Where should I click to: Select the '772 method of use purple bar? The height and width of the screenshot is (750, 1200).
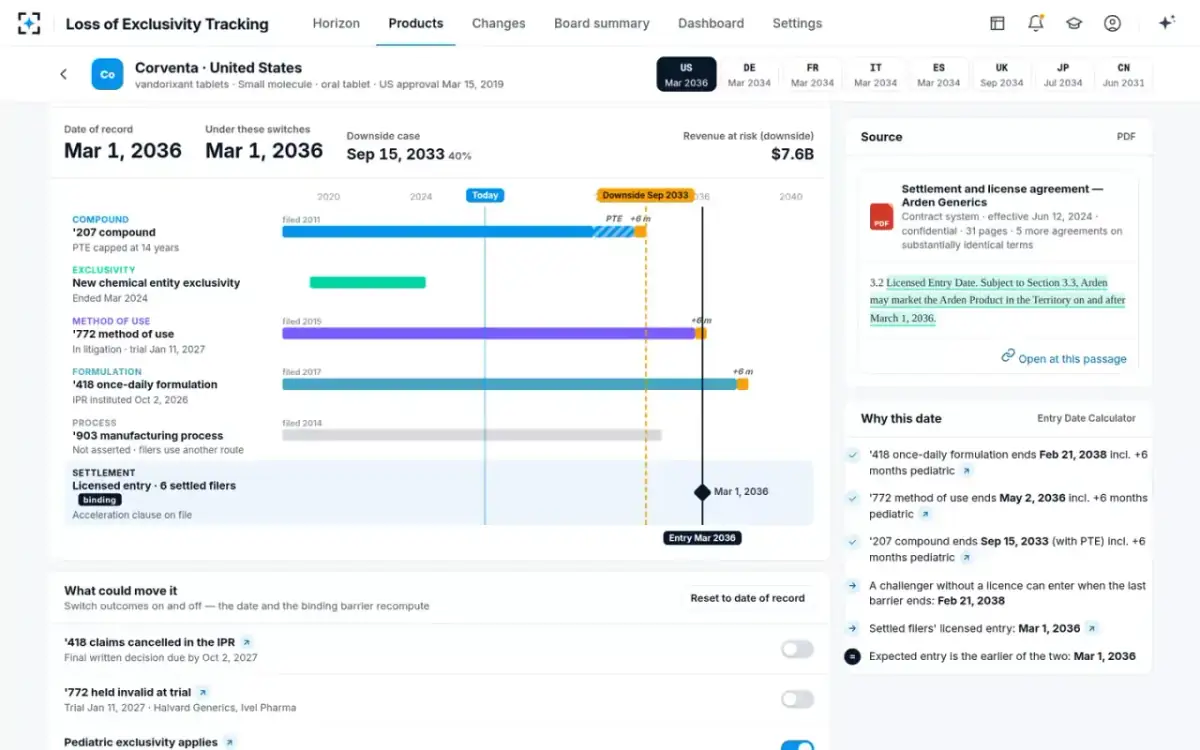pyautogui.click(x=489, y=333)
